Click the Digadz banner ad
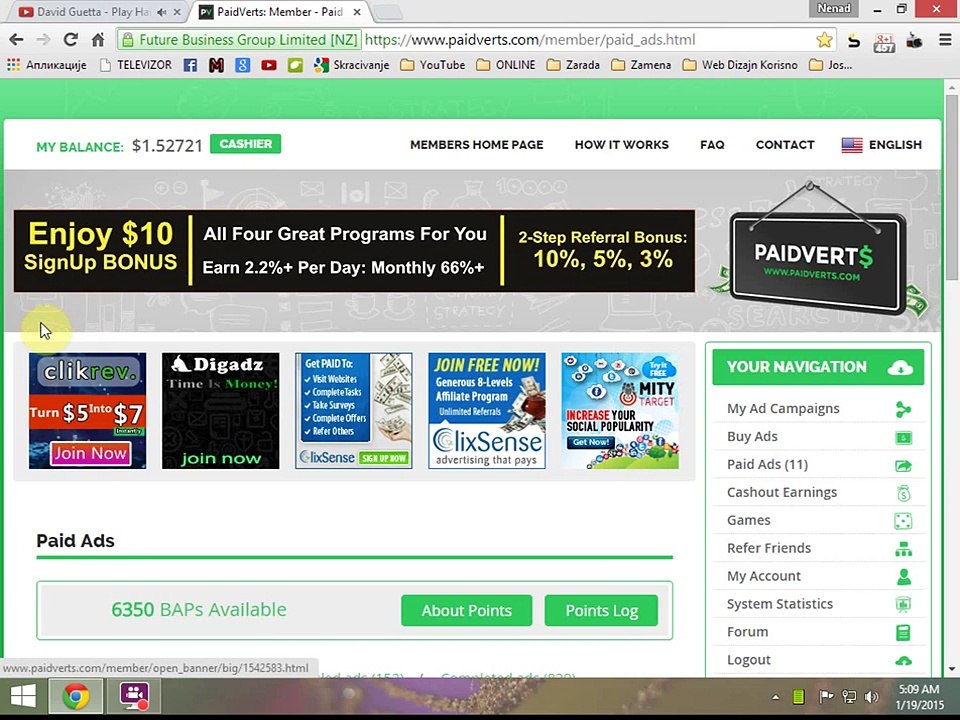Viewport: 960px width, 720px height. pyautogui.click(x=220, y=411)
